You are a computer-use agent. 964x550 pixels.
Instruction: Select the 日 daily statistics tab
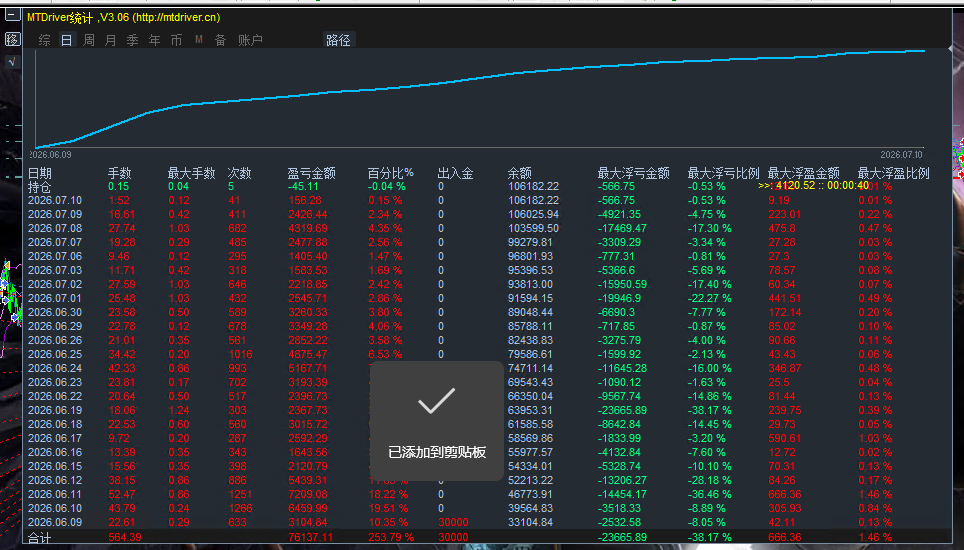(x=66, y=40)
